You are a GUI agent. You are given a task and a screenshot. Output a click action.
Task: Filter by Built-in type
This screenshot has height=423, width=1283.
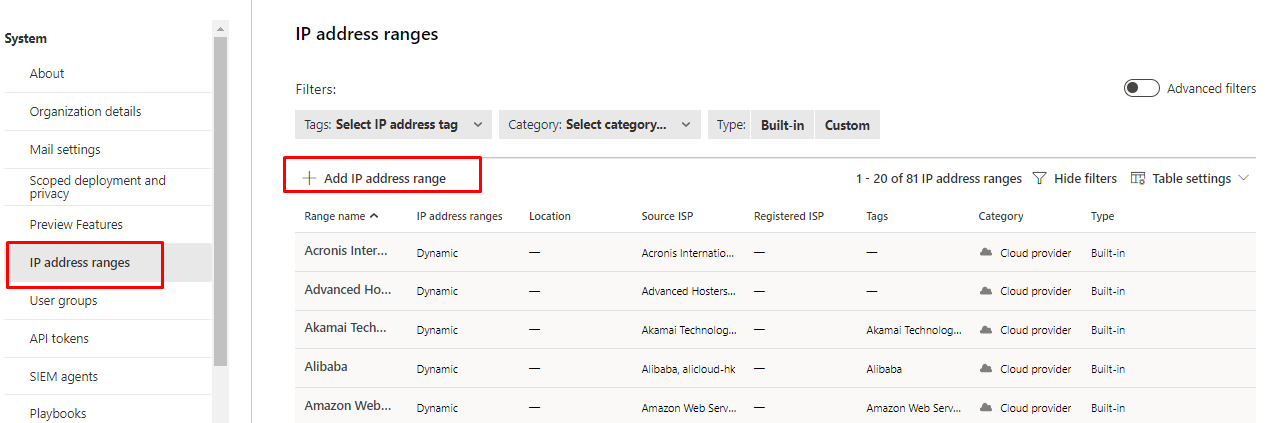coord(782,125)
